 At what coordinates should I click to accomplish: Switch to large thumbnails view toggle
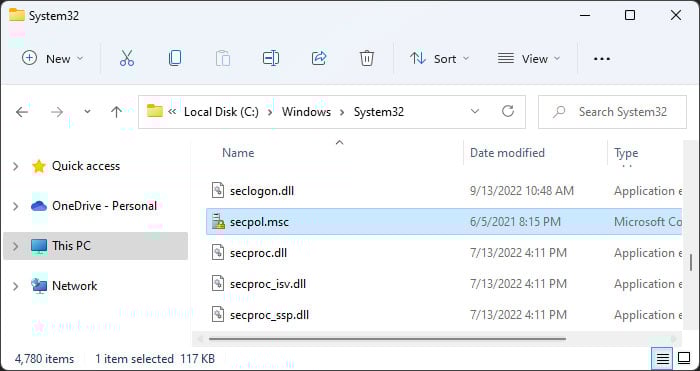(684, 358)
